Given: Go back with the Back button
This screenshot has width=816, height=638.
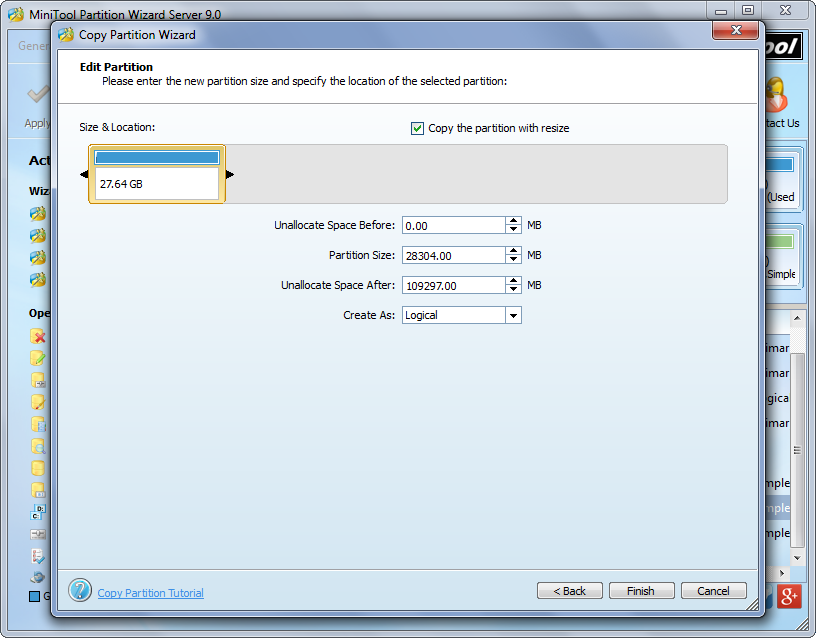Looking at the screenshot, I should (x=570, y=591).
